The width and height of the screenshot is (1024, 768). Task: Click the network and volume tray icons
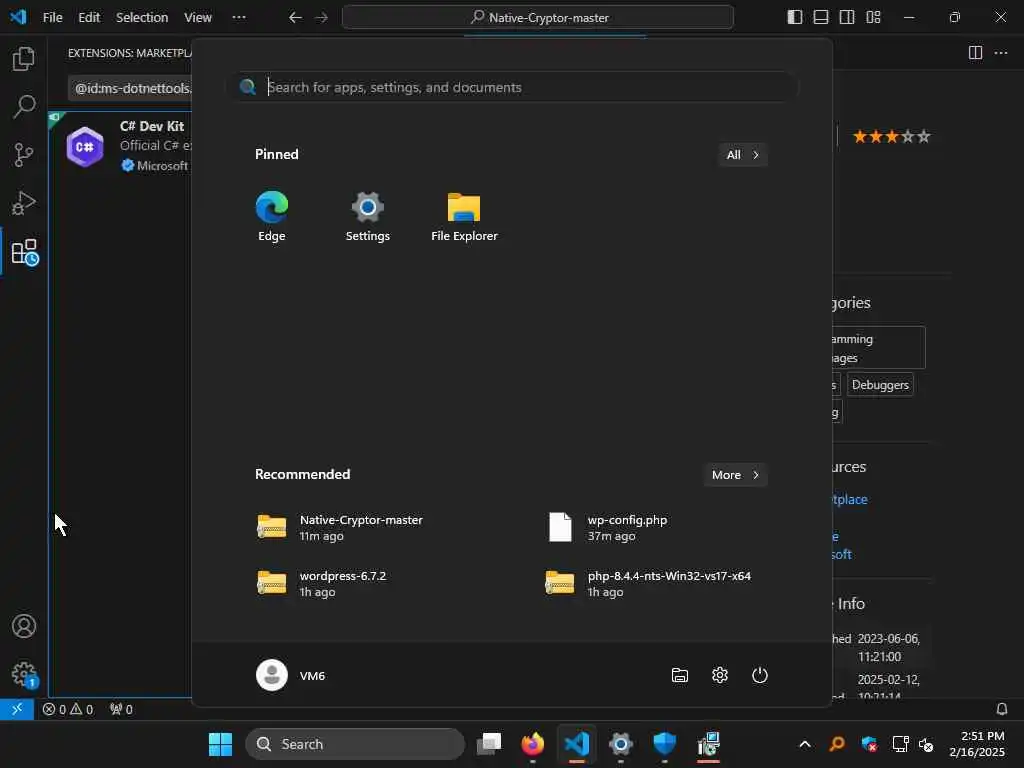913,744
